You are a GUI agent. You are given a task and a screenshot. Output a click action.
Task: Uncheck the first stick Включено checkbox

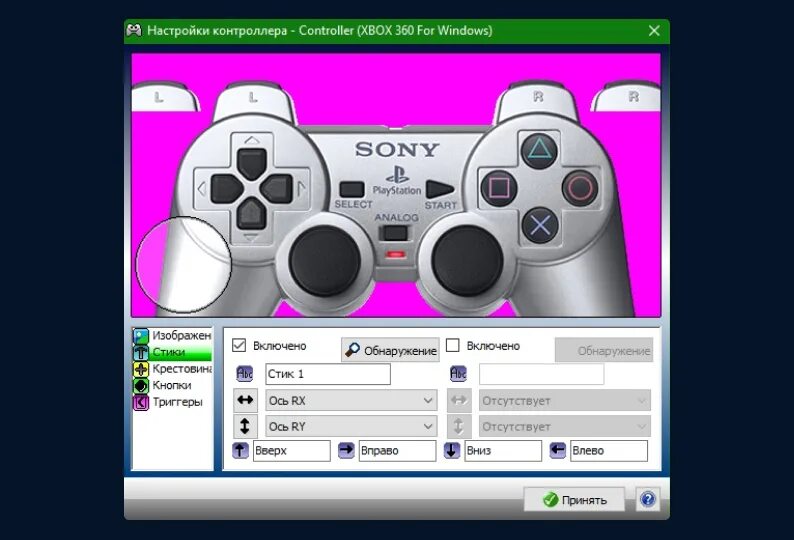pos(239,345)
